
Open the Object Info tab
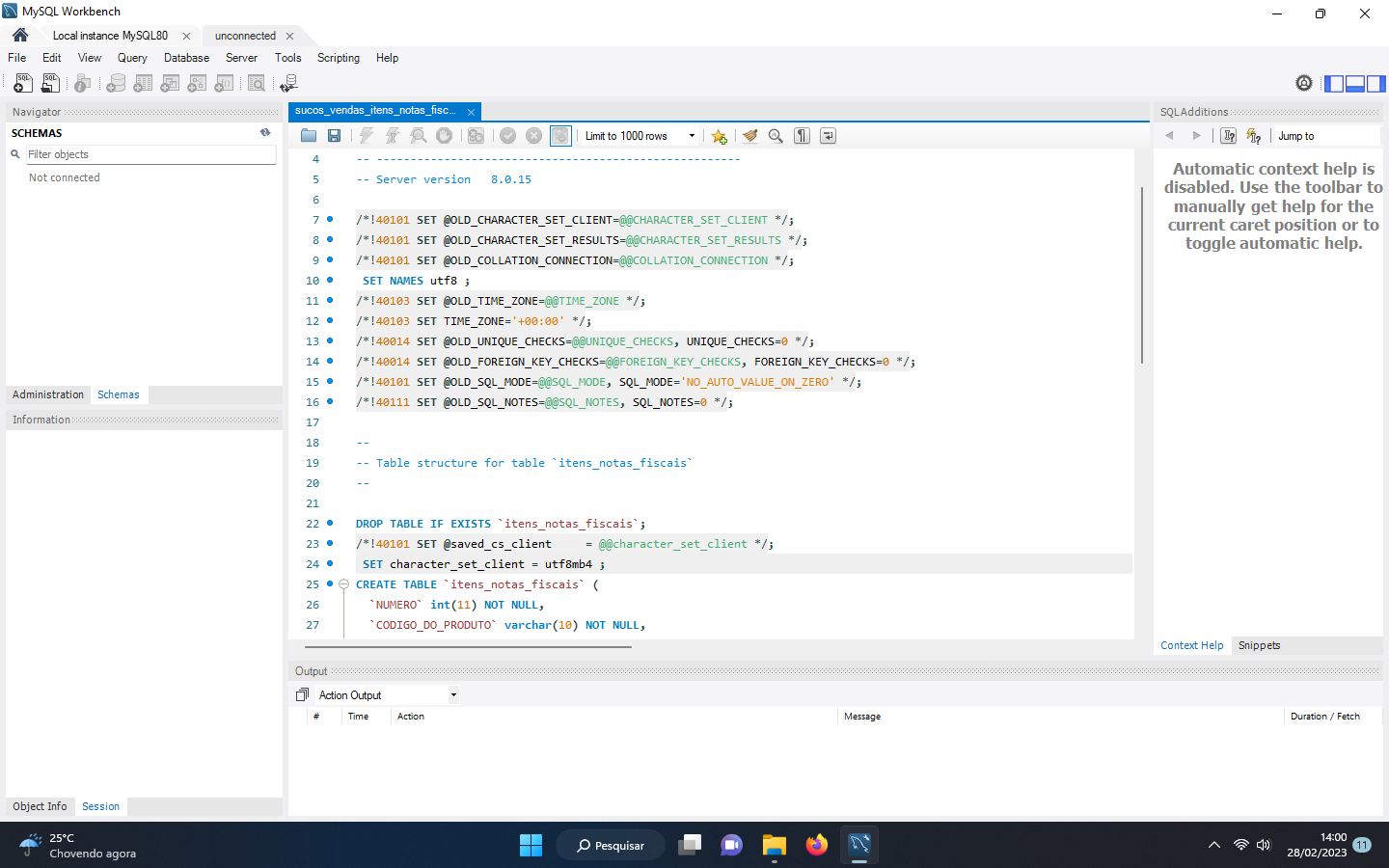click(x=40, y=806)
